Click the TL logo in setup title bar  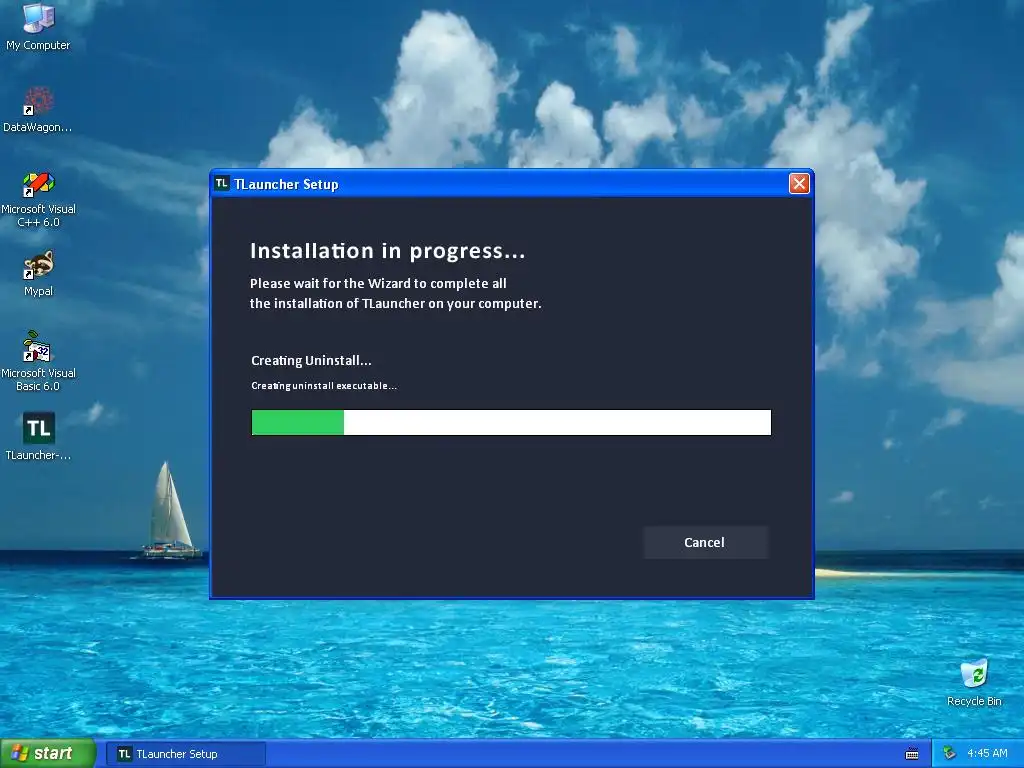coord(222,184)
